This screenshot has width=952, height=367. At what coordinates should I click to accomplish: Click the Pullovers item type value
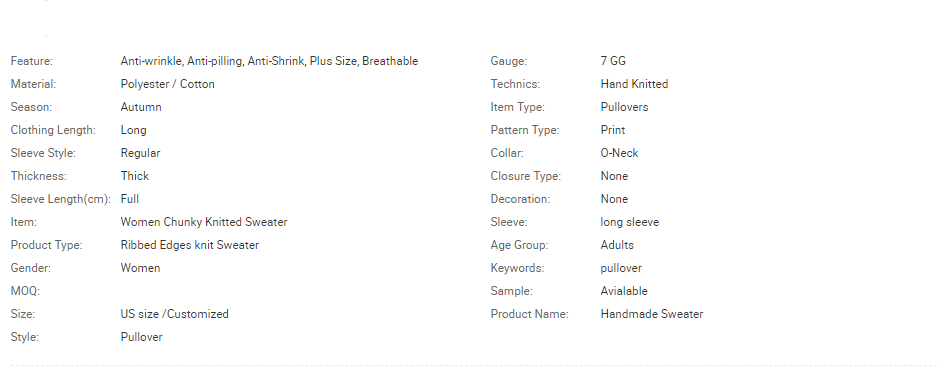click(624, 107)
